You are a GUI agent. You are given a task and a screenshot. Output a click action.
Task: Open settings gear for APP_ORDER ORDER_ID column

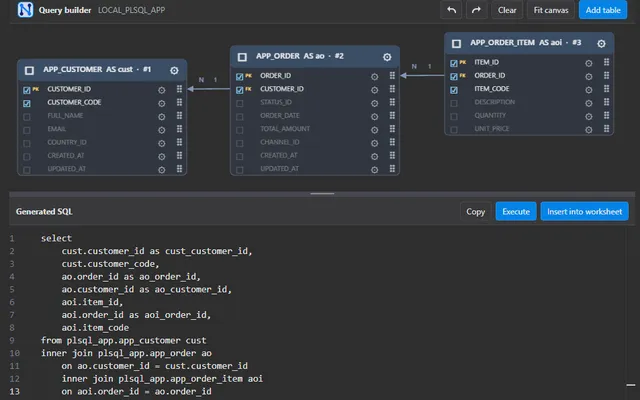tap(374, 77)
